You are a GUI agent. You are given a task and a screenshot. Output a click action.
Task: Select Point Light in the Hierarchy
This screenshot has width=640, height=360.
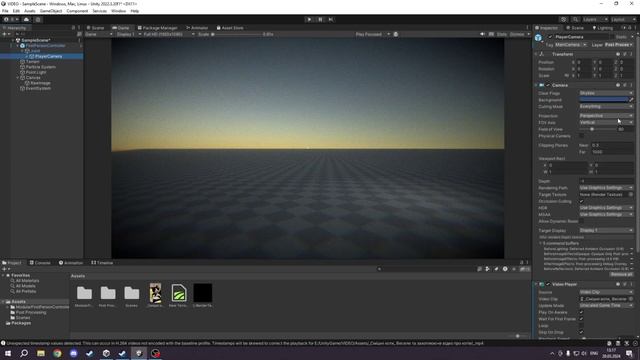point(36,72)
